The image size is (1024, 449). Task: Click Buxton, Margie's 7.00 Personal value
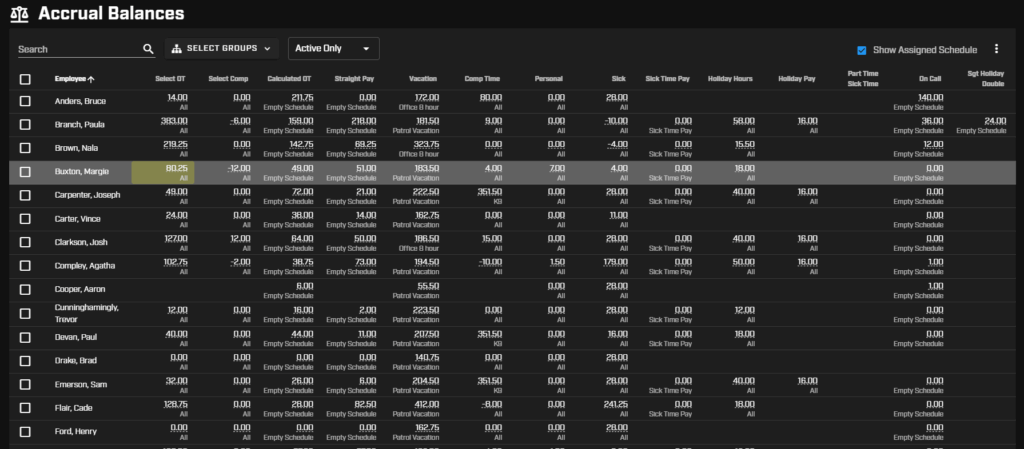[x=557, y=168]
